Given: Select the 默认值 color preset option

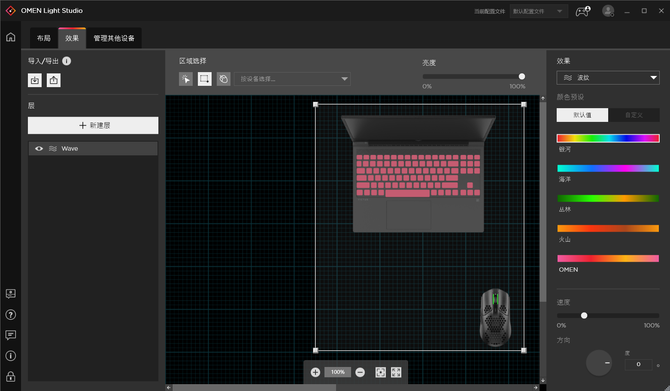Looking at the screenshot, I should pyautogui.click(x=582, y=115).
